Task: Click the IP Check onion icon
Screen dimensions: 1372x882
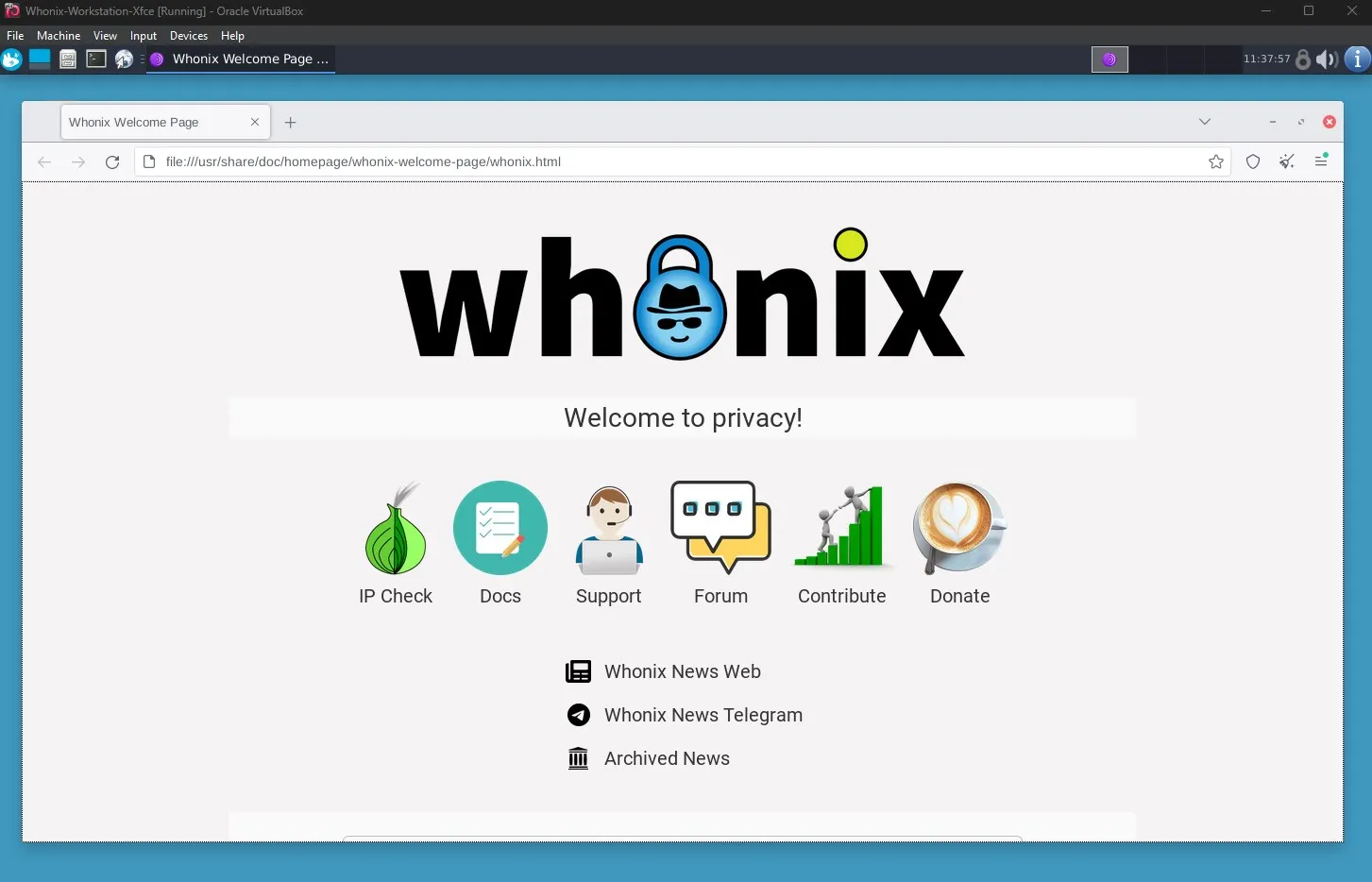Action: pyautogui.click(x=395, y=529)
